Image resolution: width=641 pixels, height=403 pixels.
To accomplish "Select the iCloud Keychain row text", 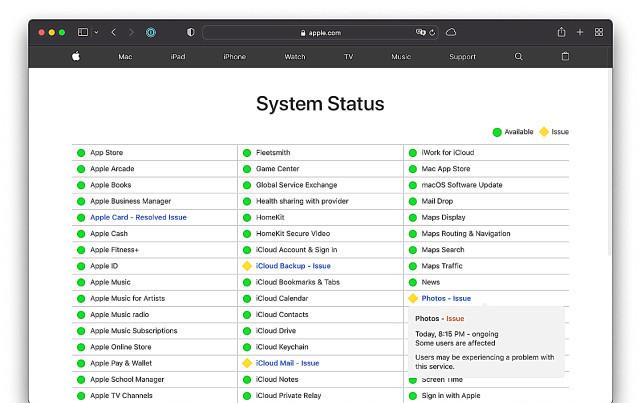I will [282, 347].
